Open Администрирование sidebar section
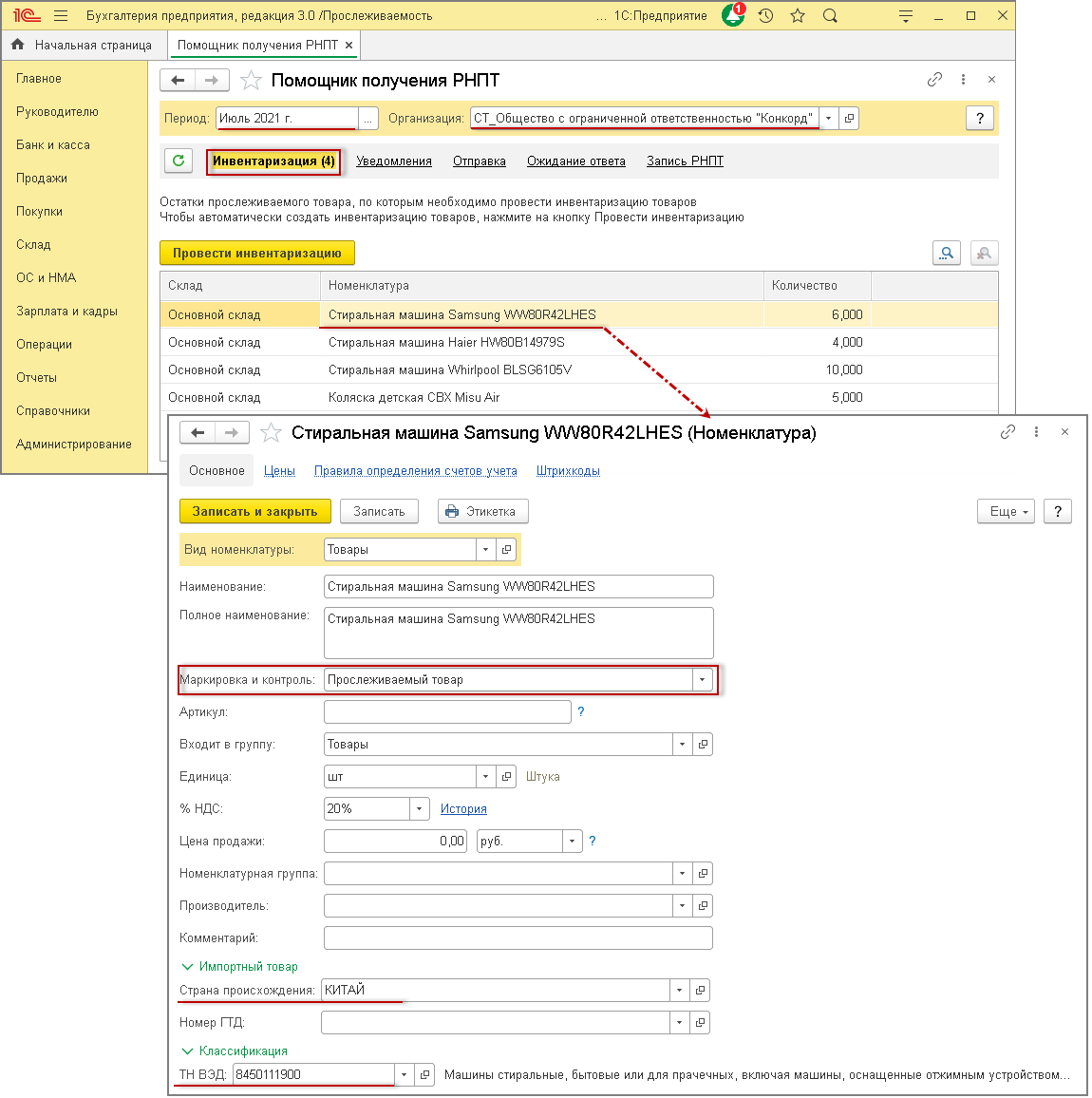Screen dimensions: 1092x1098 point(73,444)
